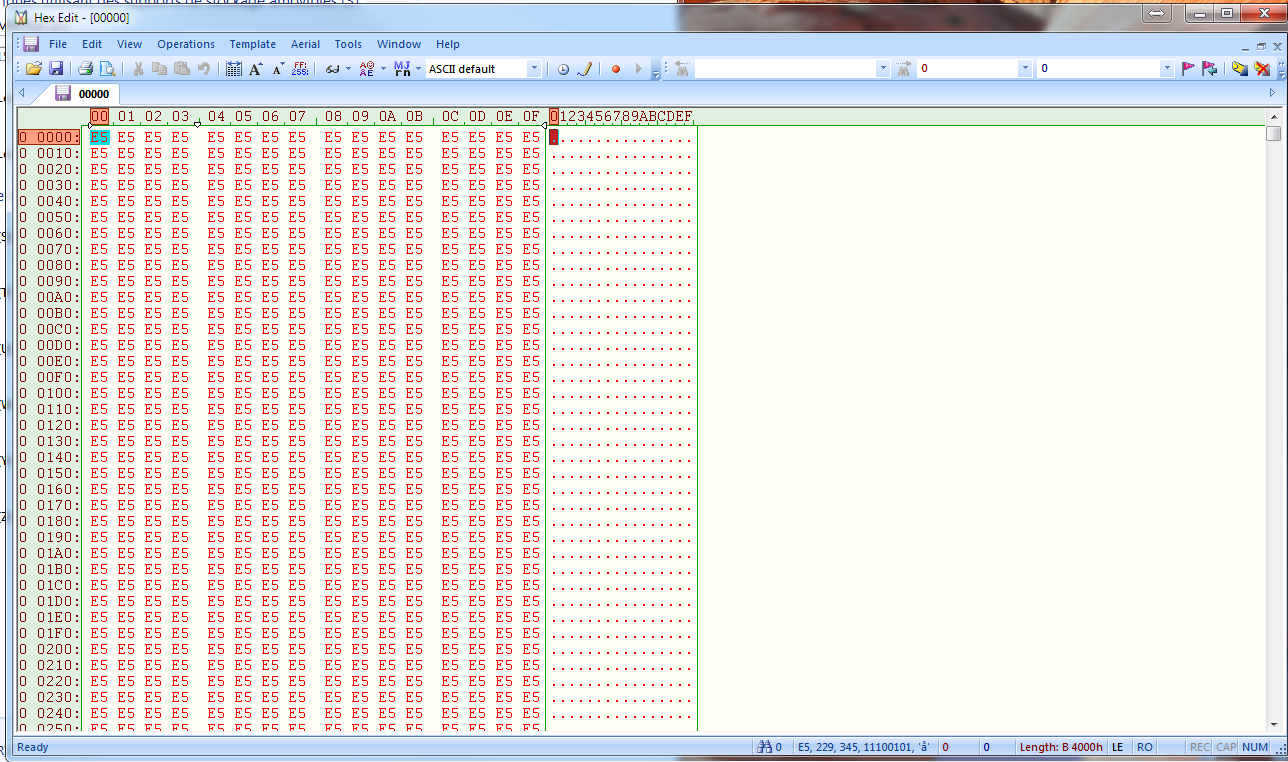The width and height of the screenshot is (1288, 762).
Task: Open dropdown arrow beside character set icon
Action: [382, 69]
